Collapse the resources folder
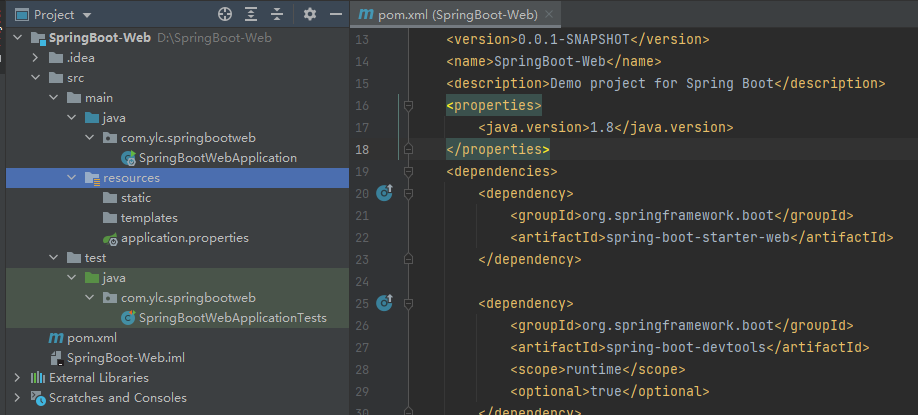 71,177
